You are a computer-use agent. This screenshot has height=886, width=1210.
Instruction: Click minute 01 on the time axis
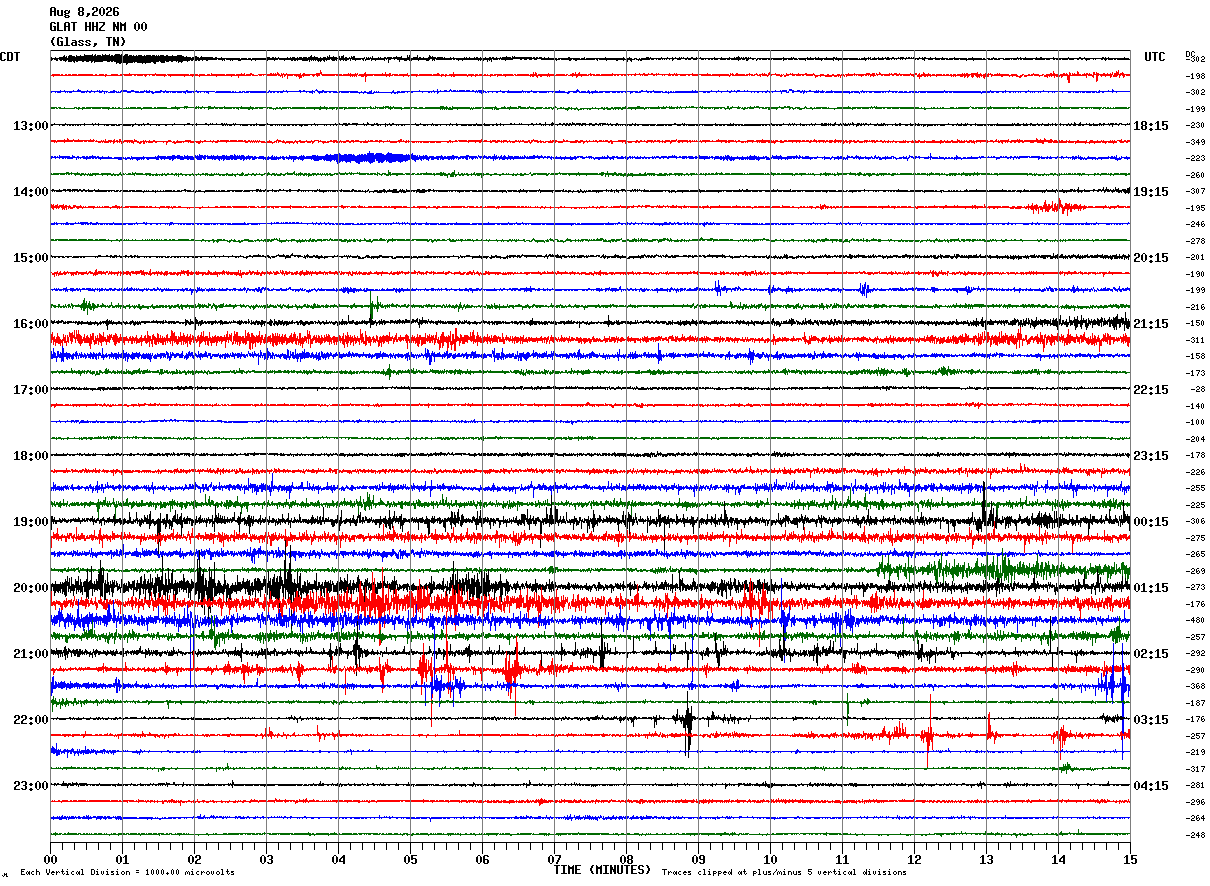pyautogui.click(x=122, y=860)
